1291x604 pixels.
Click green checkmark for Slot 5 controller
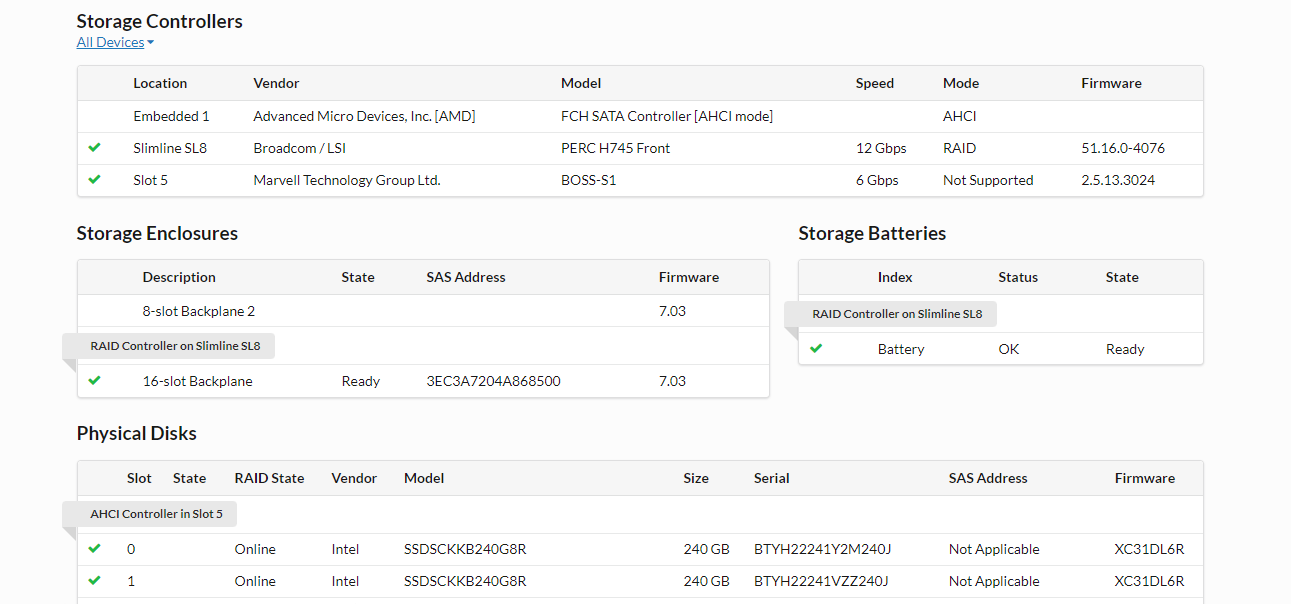94,180
